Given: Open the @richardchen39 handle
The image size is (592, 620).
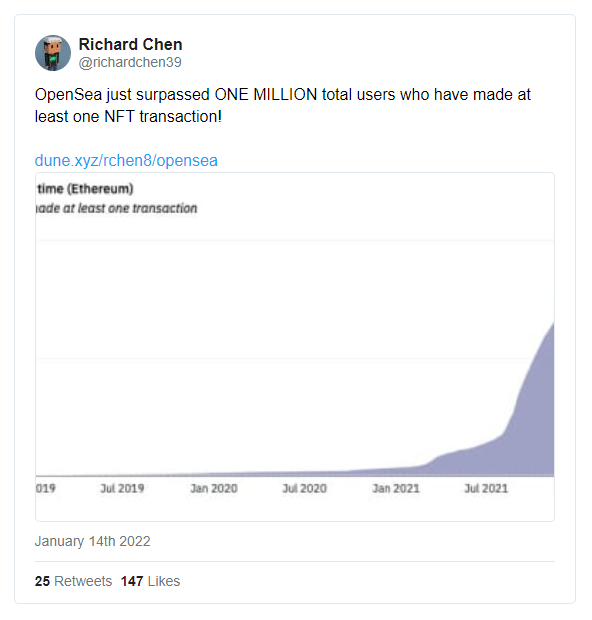Looking at the screenshot, I should pyautogui.click(x=130, y=62).
